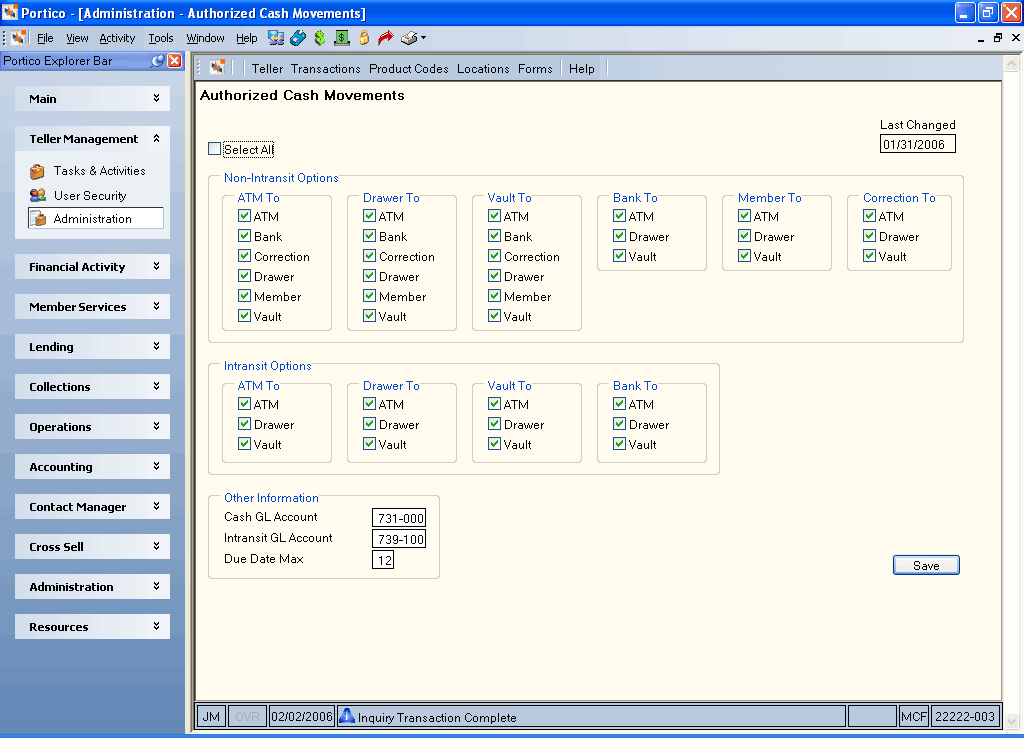The height and width of the screenshot is (738, 1024).
Task: Expand the Member Services section
Action: click(x=157, y=306)
